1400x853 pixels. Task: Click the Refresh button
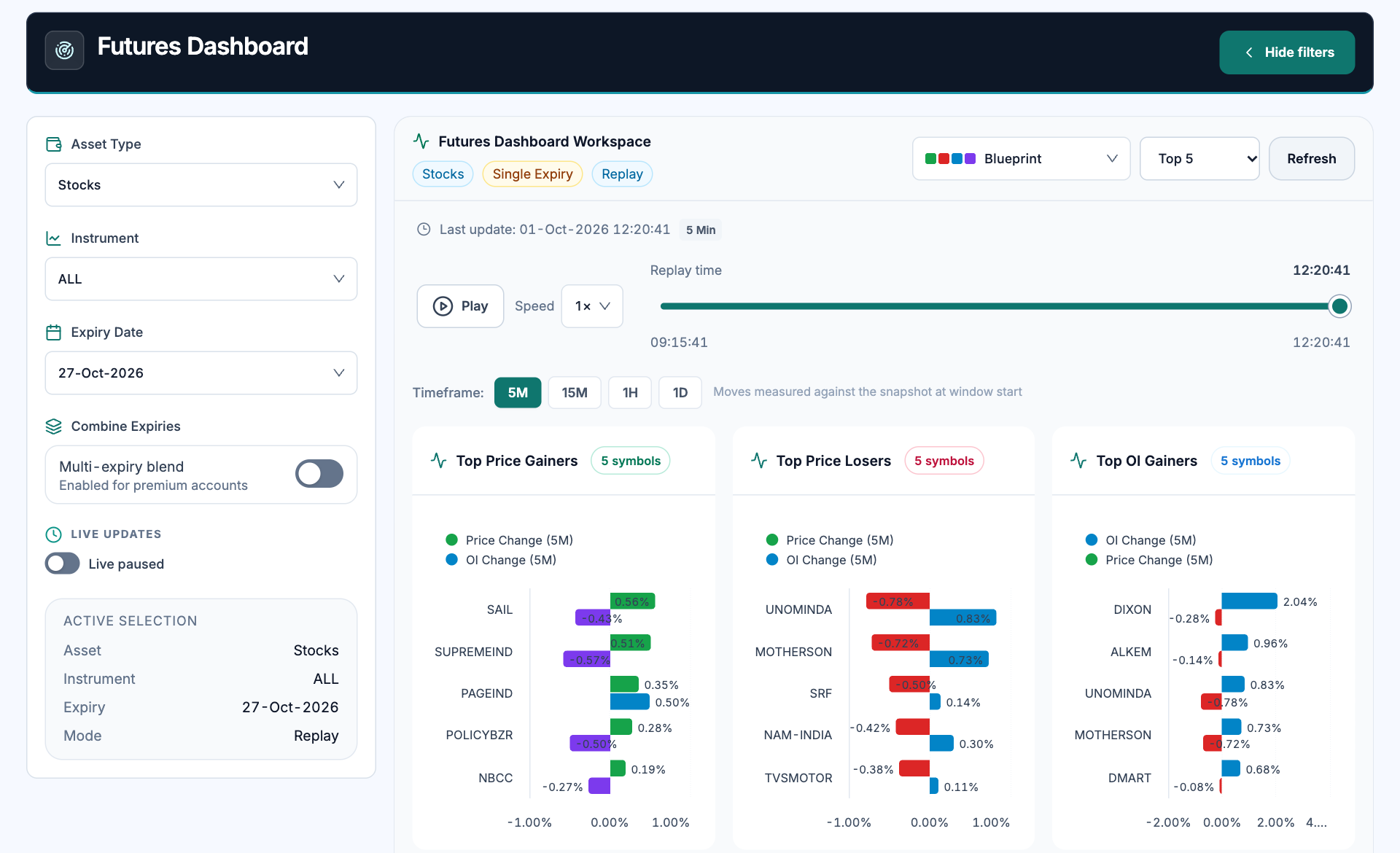(1312, 159)
